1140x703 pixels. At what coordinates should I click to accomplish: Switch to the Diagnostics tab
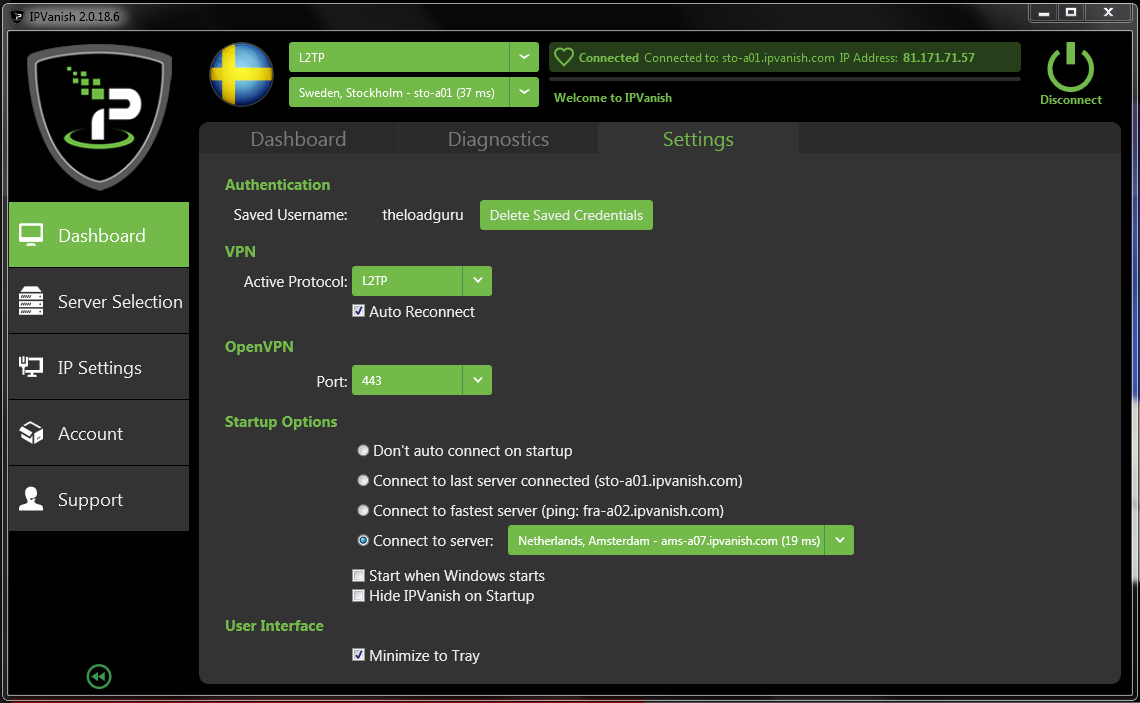point(498,138)
